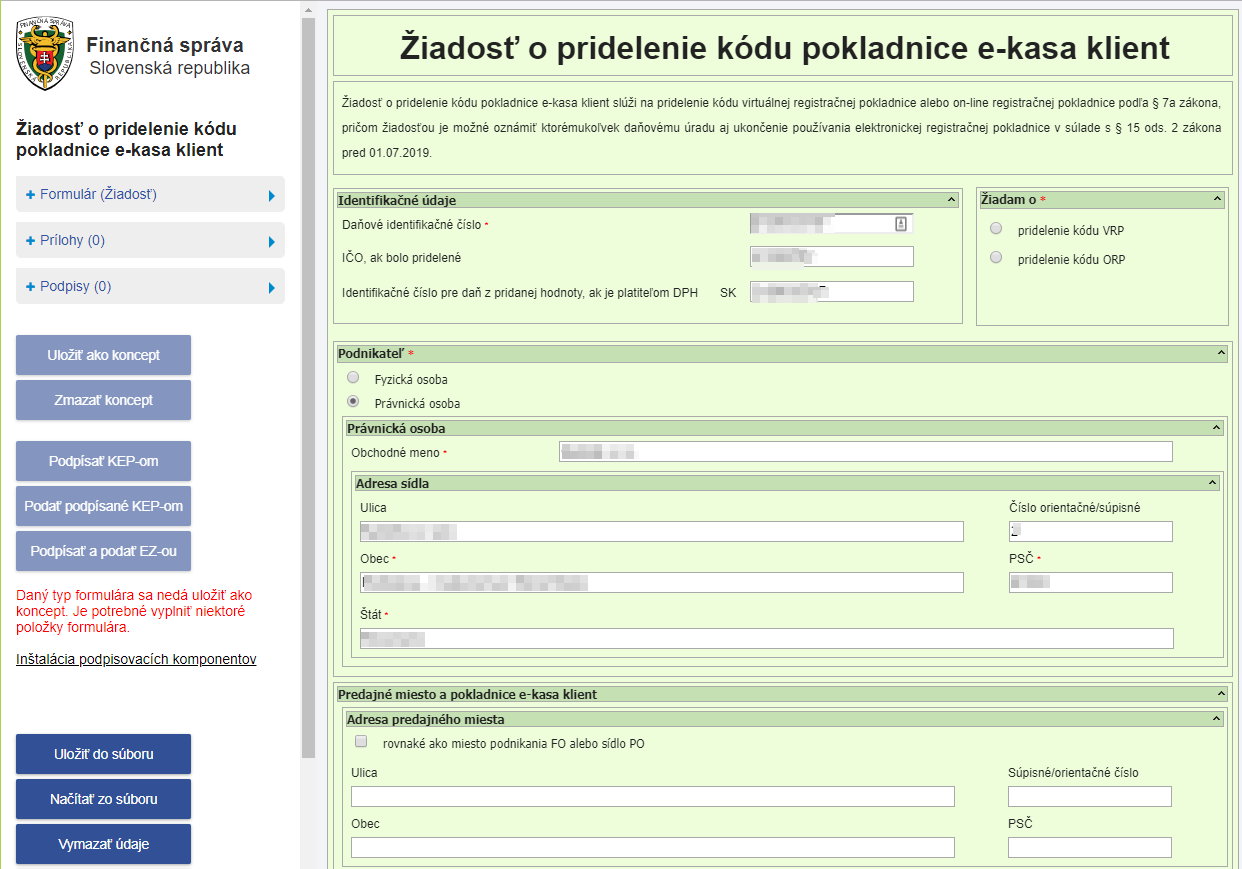Viewport: 1242px width, 869px height.
Task: Select the pridelenie kódu ORP radio option
Action: [996, 258]
